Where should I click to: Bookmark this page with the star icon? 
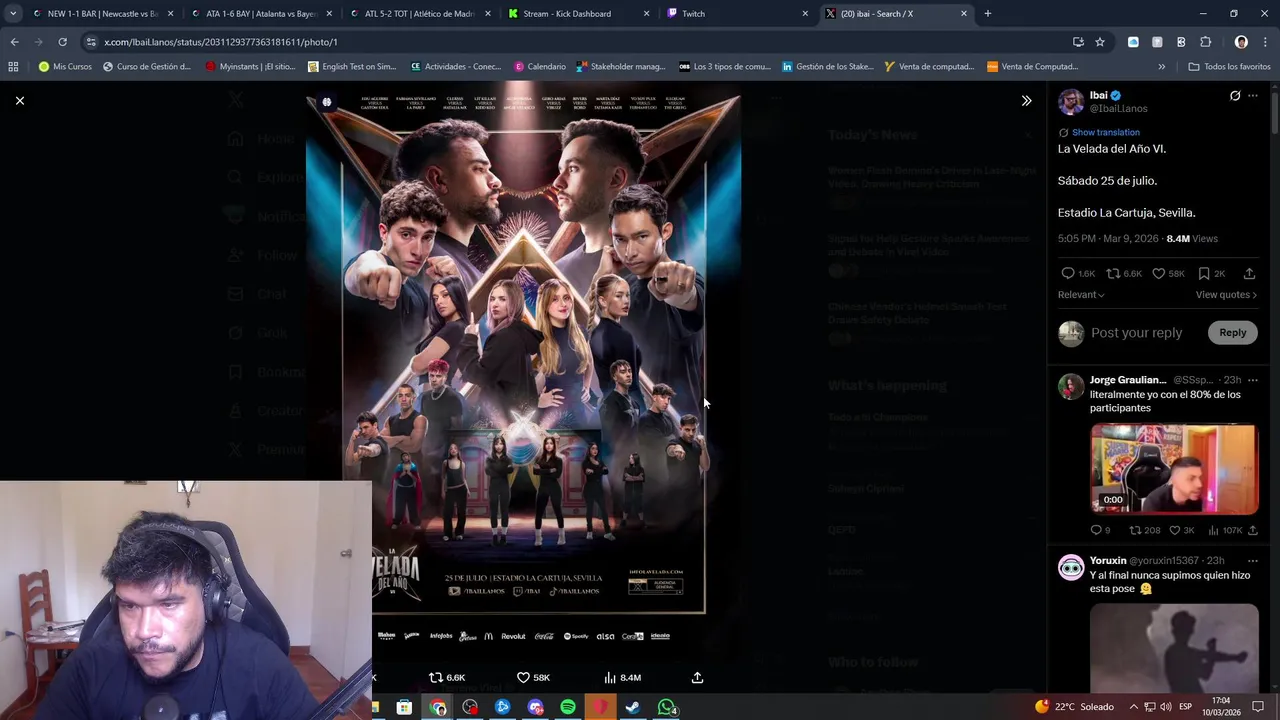(x=1100, y=42)
